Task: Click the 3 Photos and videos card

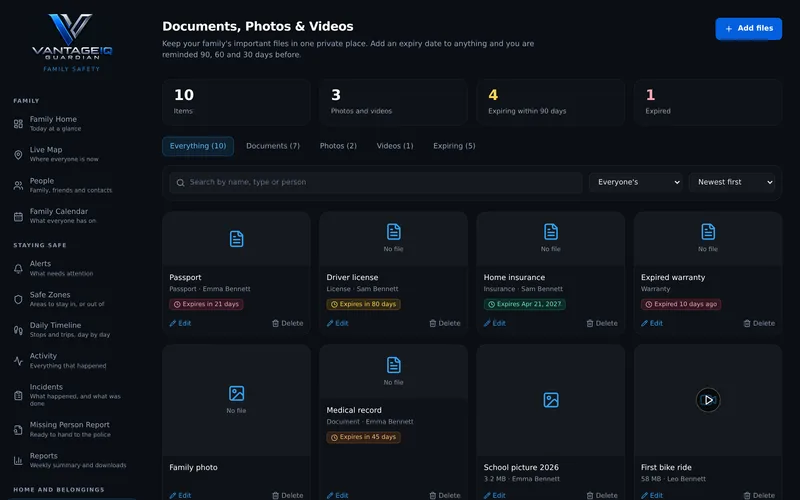Action: click(393, 102)
